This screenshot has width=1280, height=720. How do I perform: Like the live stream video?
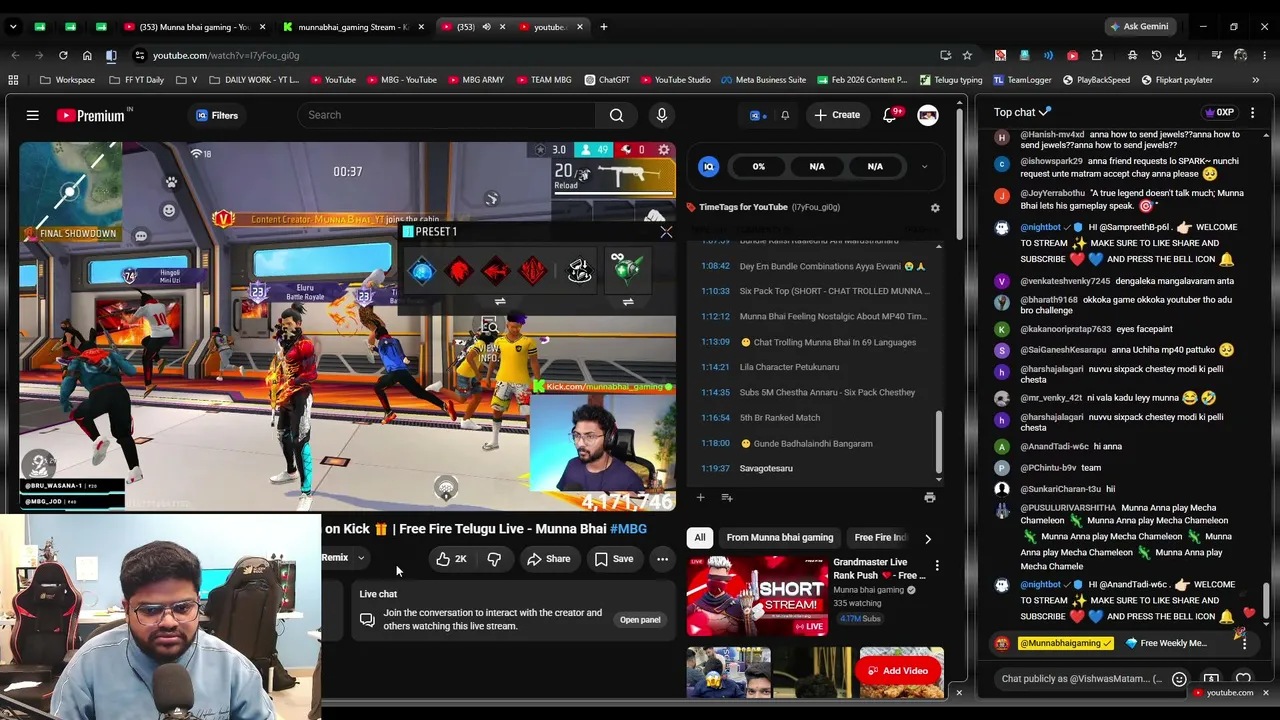coord(452,559)
